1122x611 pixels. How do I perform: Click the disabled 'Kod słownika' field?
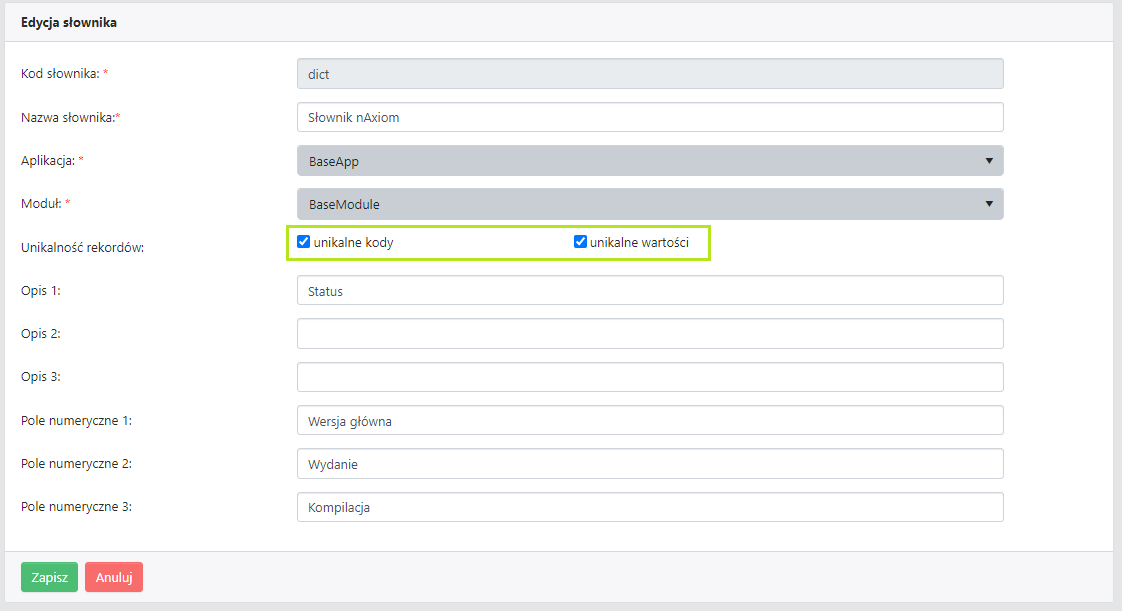pyautogui.click(x=650, y=74)
